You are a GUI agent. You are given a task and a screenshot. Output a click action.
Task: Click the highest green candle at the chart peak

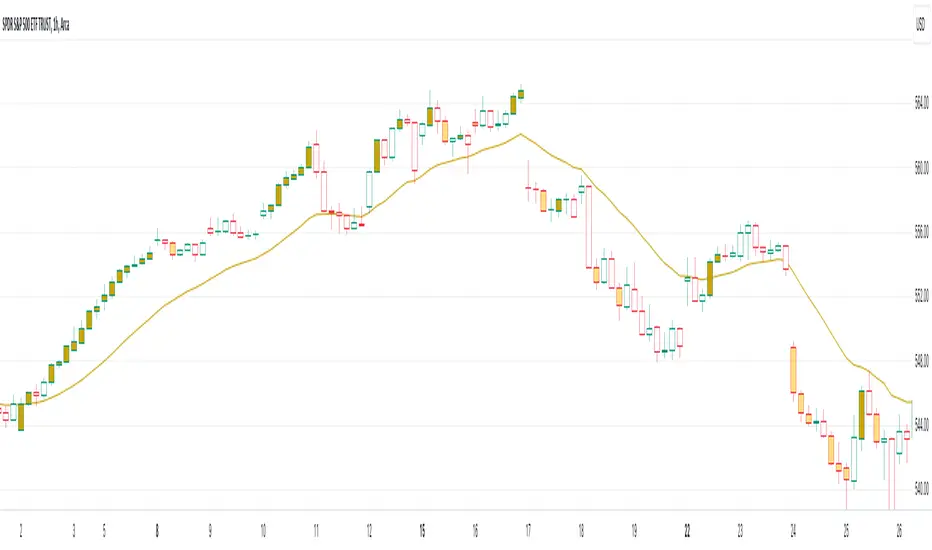click(521, 94)
